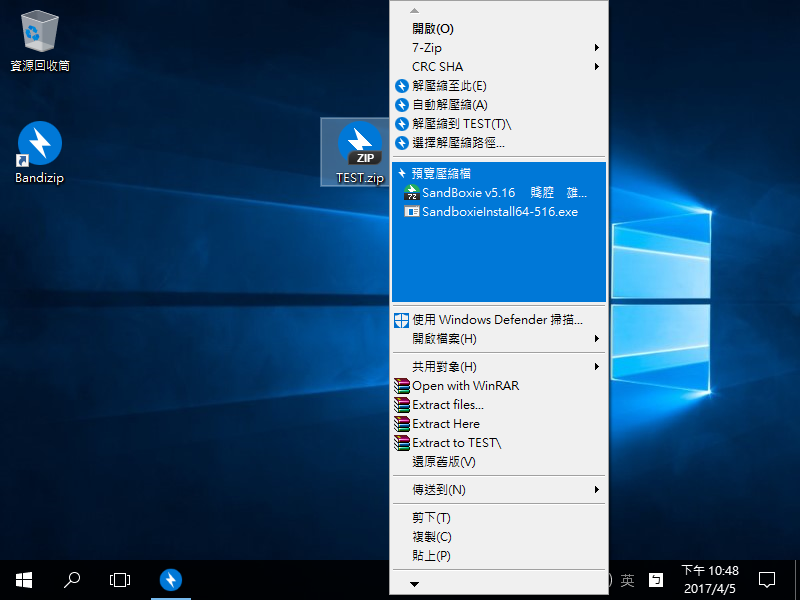Expand the 7-Zip submenu arrow

(x=596, y=47)
